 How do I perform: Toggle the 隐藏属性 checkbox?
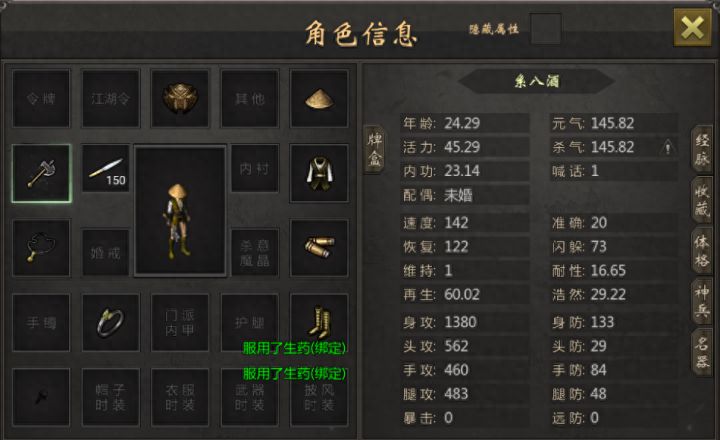click(x=546, y=28)
